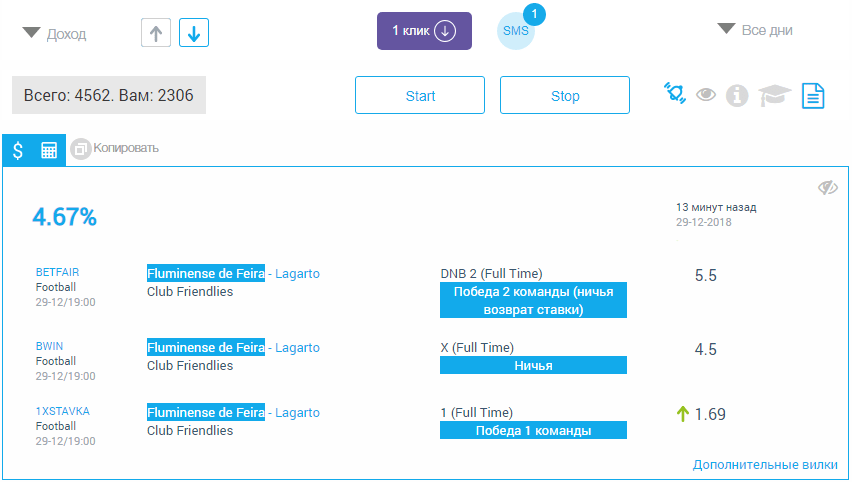This screenshot has height=482, width=852.
Task: Open the BETFAIR bookmaker link
Action: pos(58,272)
